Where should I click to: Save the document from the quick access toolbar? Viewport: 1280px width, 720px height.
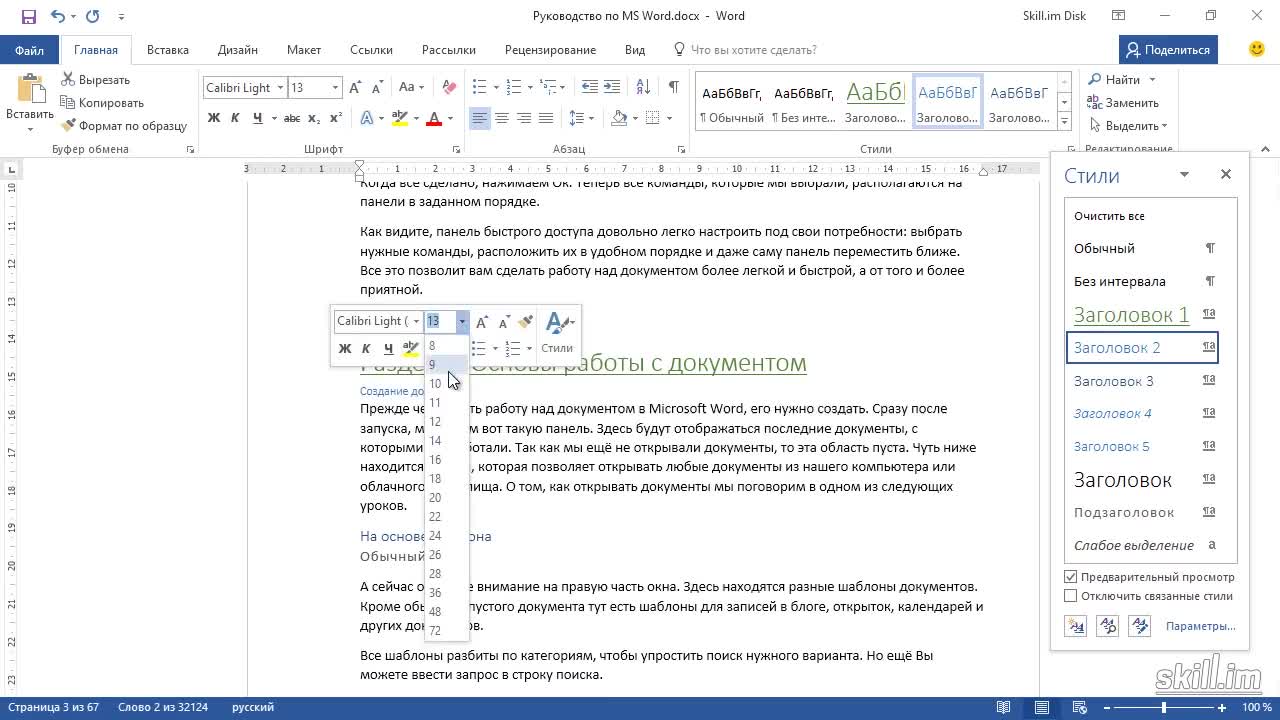tap(28, 16)
